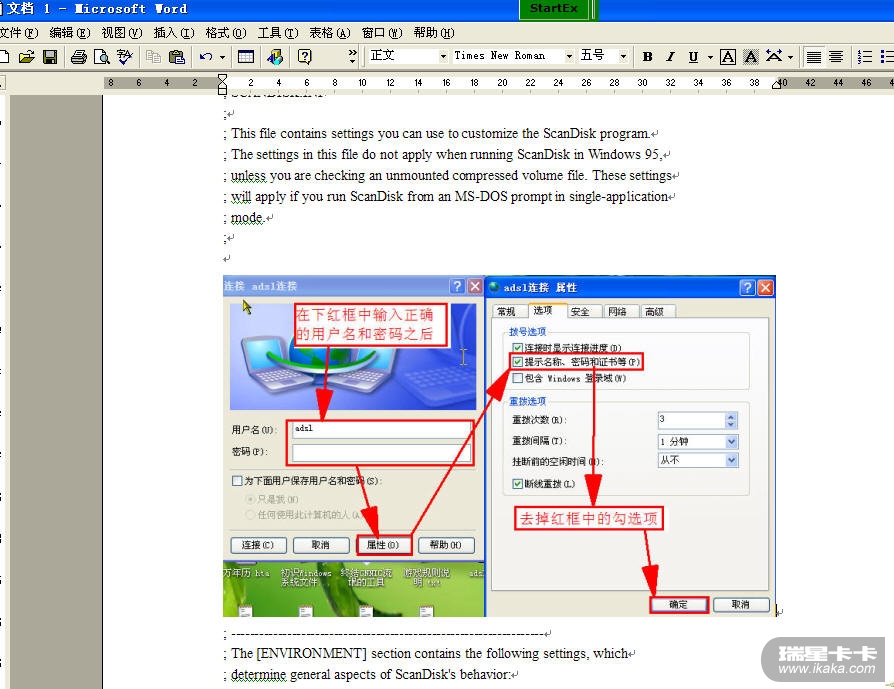
Task: Click the Copy icon in the toolbar
Action: (x=153, y=56)
